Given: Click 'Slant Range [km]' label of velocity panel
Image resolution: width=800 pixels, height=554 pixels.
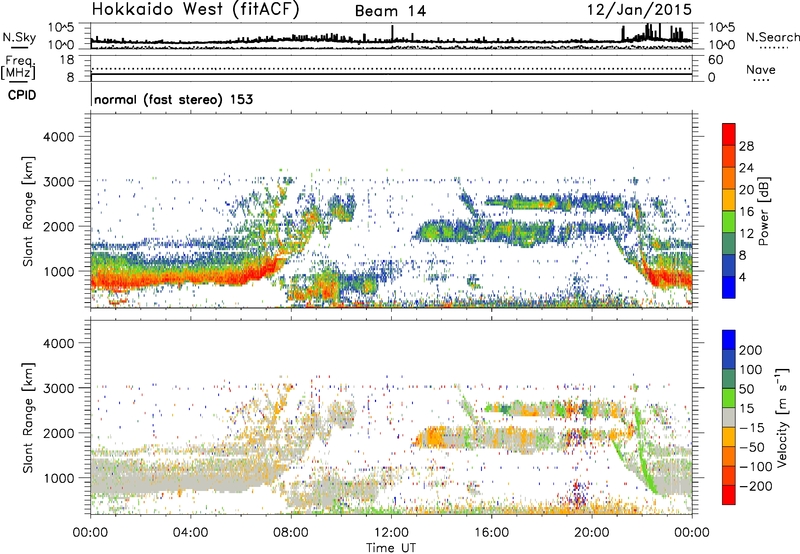Looking at the screenshot, I should [x=28, y=417].
